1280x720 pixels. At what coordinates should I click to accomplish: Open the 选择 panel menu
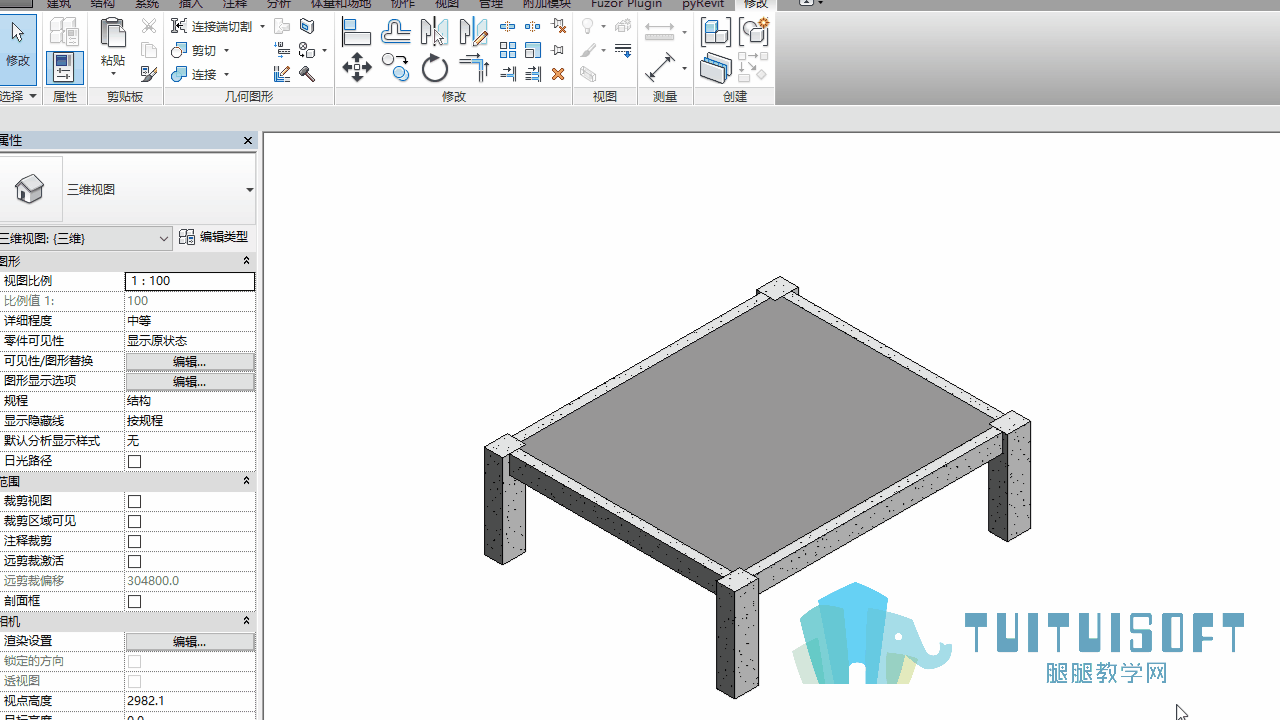pyautogui.click(x=18, y=96)
